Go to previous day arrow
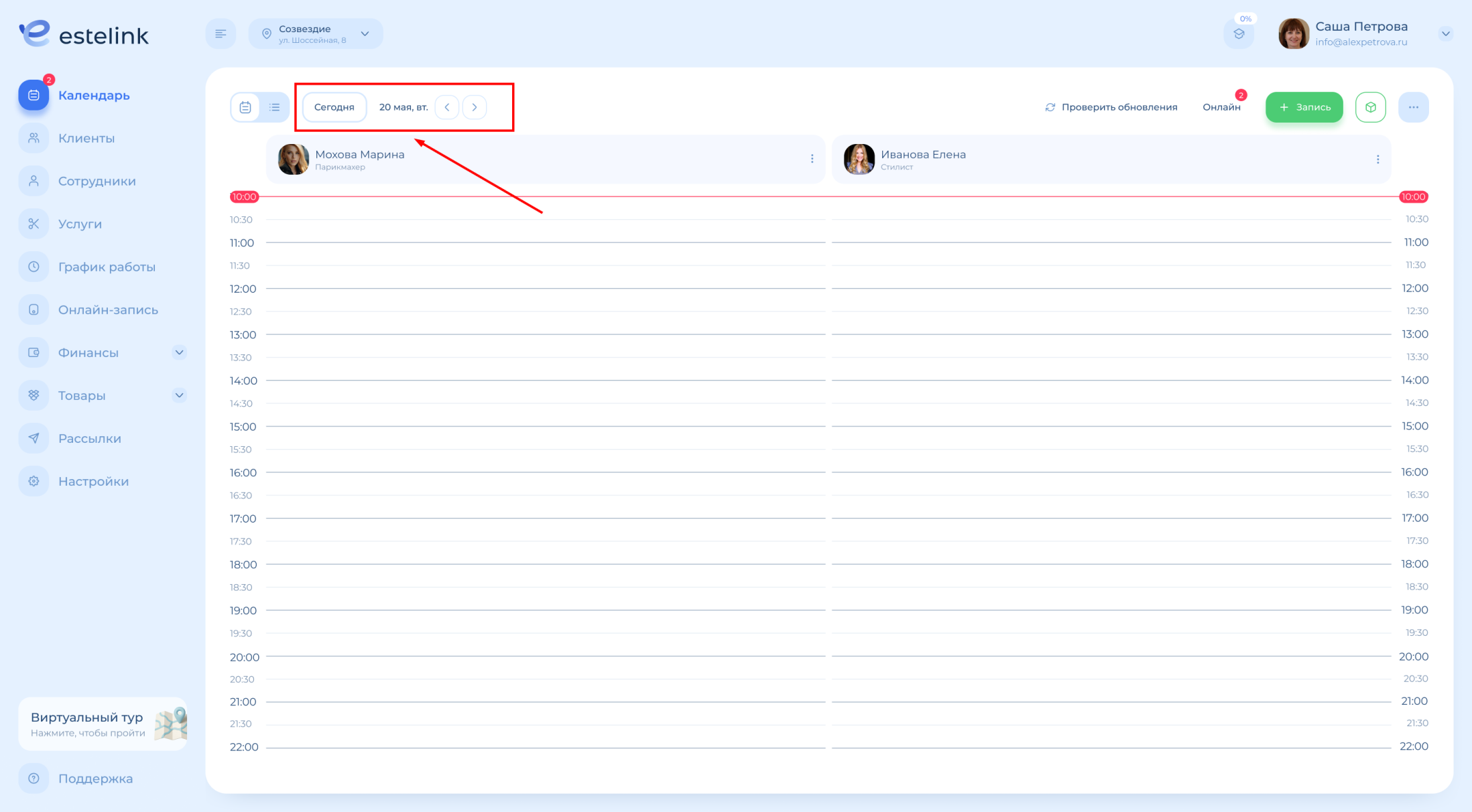Image resolution: width=1472 pixels, height=812 pixels. click(447, 107)
